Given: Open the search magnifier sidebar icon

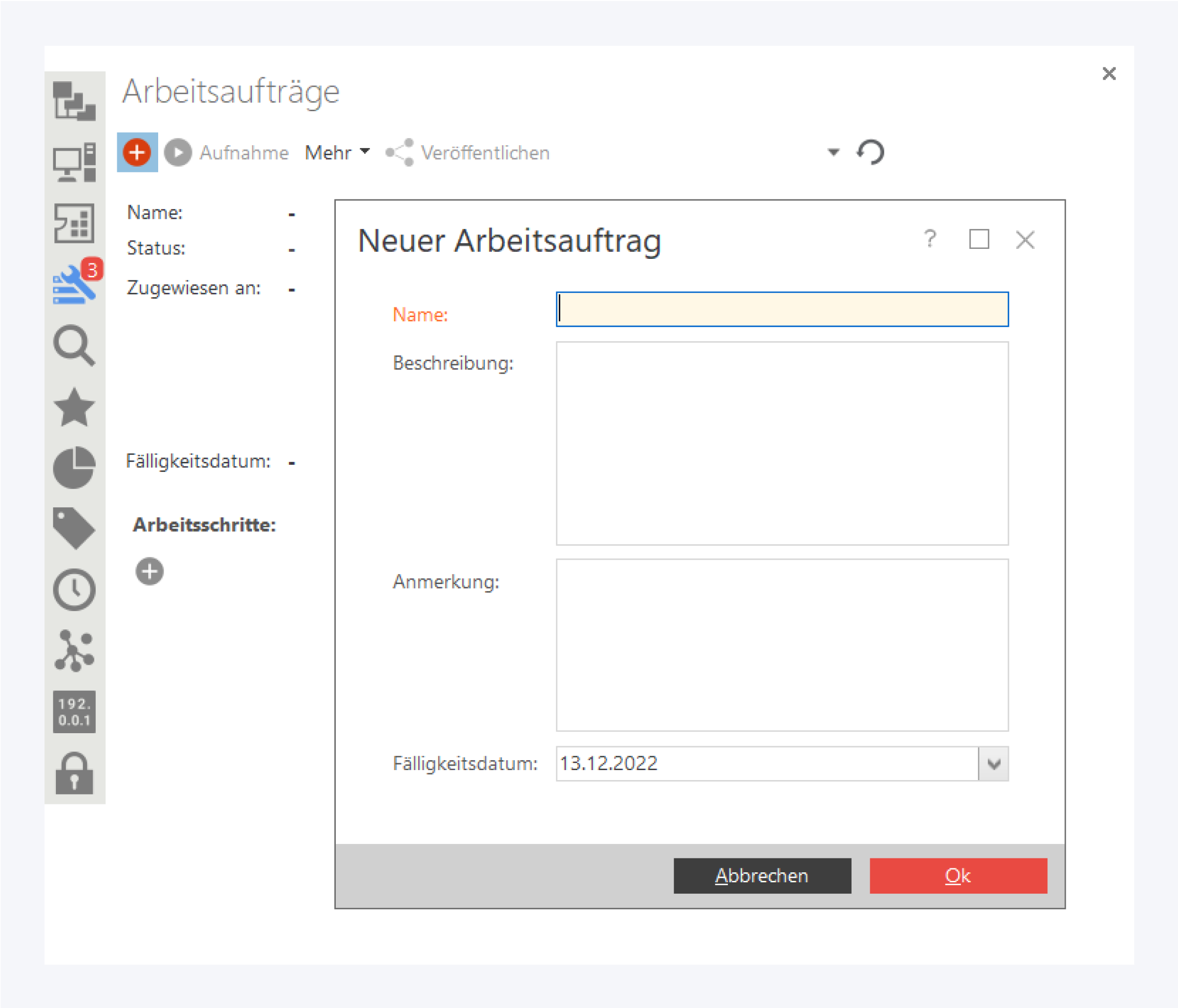Looking at the screenshot, I should (74, 345).
